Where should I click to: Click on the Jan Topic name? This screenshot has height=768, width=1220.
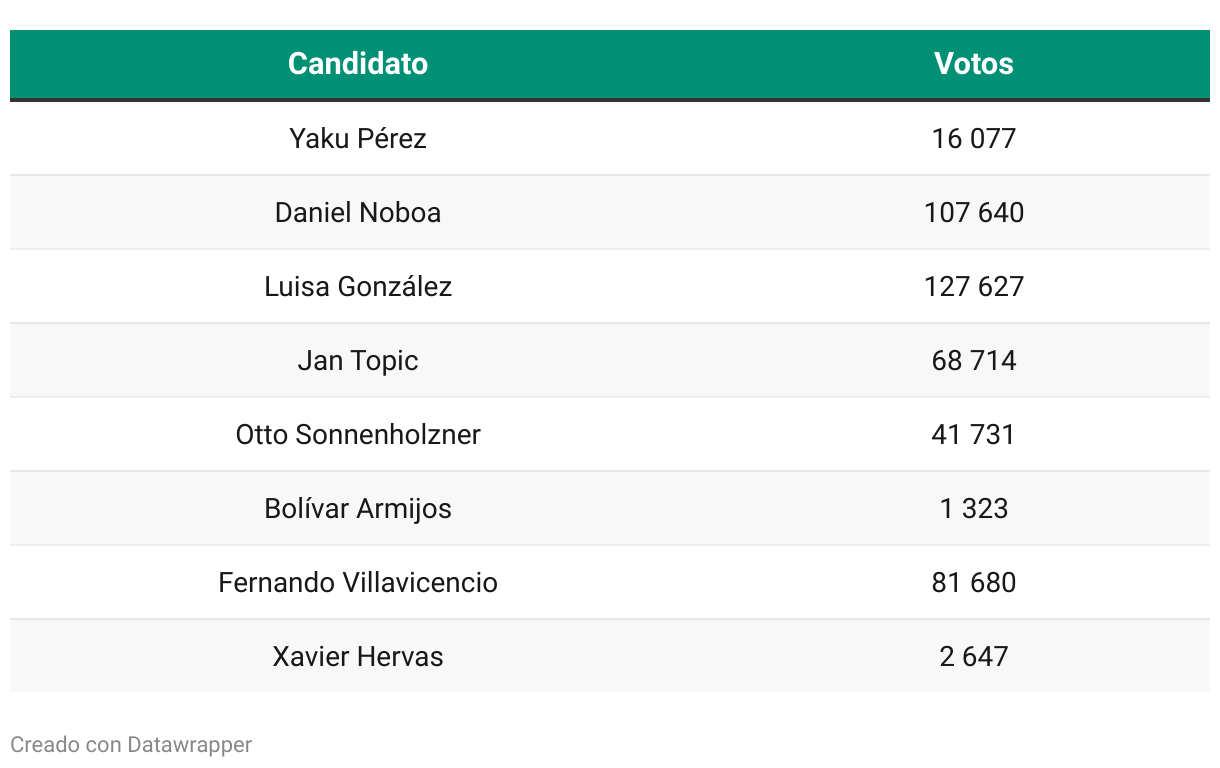pyautogui.click(x=358, y=360)
